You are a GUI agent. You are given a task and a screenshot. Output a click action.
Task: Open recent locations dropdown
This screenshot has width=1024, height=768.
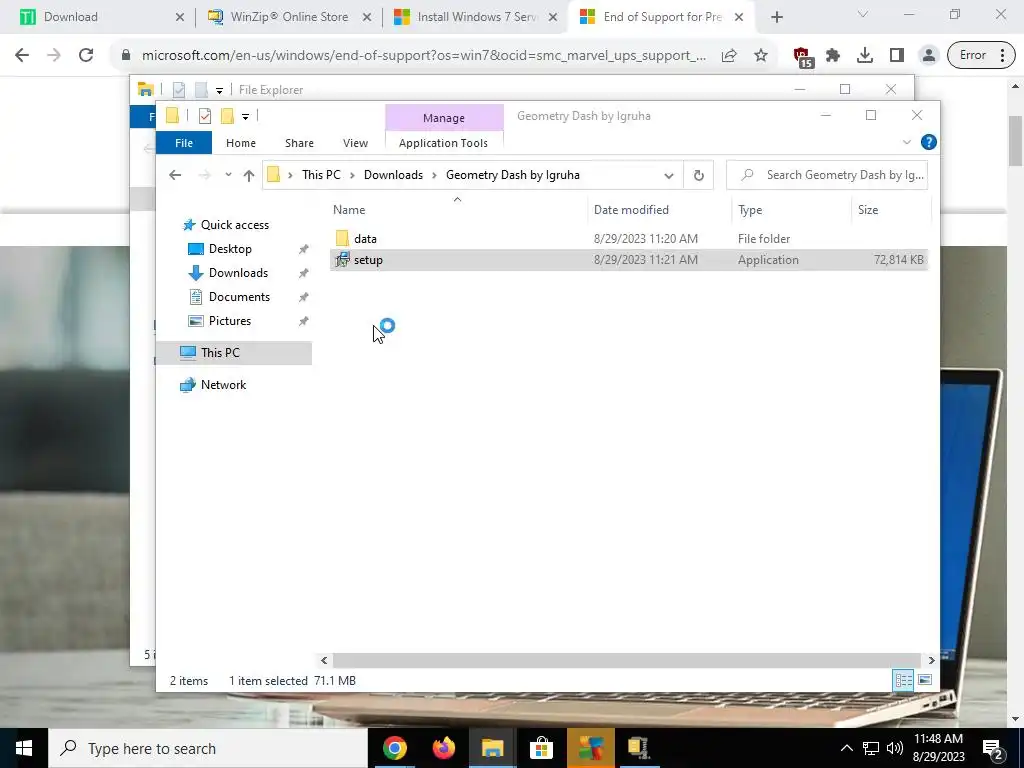coord(228,175)
